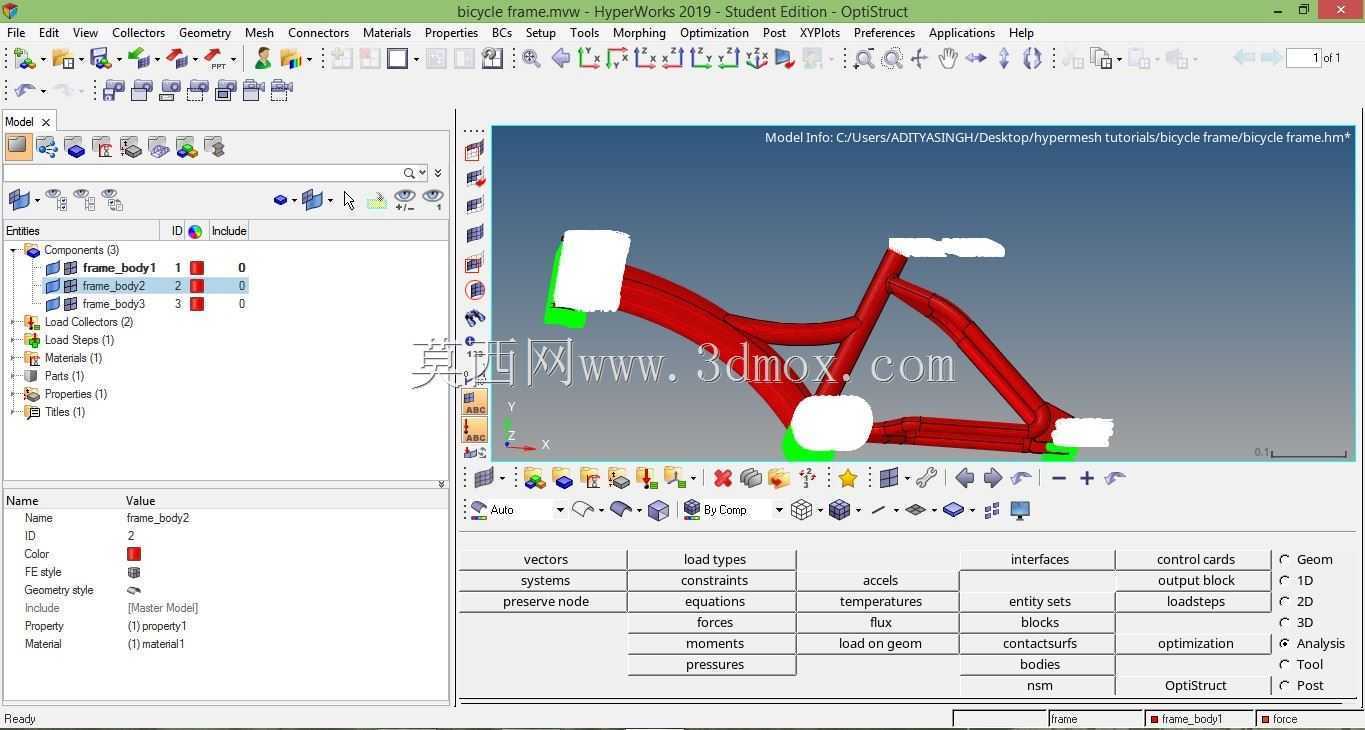Screen dimensions: 1365x730
Task: Click frame_body3 red color swatch
Action: [197, 304]
